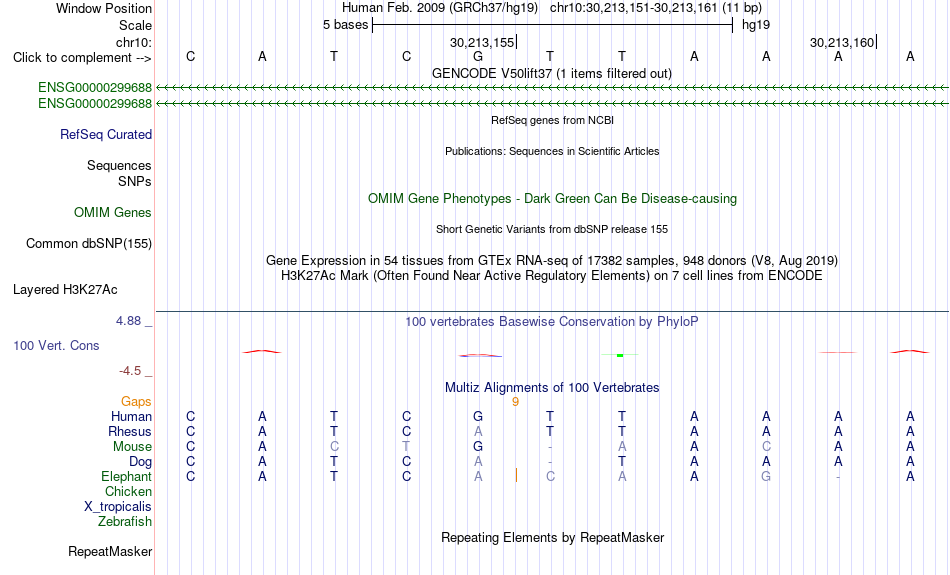The width and height of the screenshot is (950, 575).
Task: Open the 100 Vert. Cons track label
Action: click(x=56, y=345)
